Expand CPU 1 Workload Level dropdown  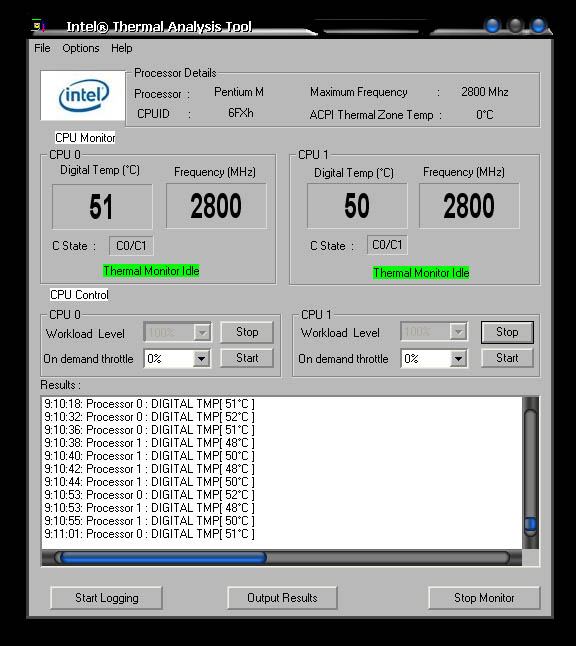click(x=458, y=331)
